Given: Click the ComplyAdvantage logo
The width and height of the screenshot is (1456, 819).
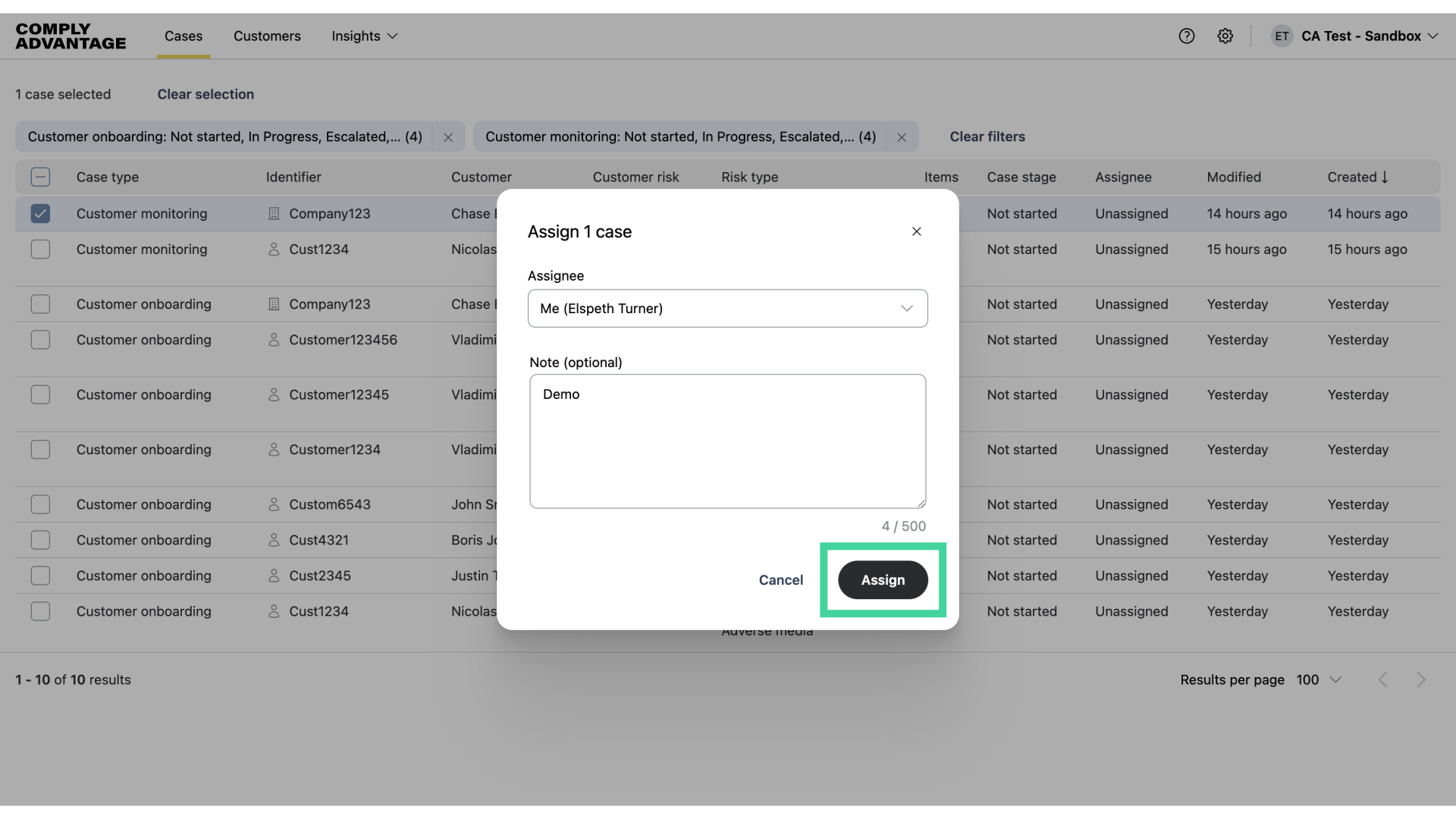Looking at the screenshot, I should coord(70,36).
